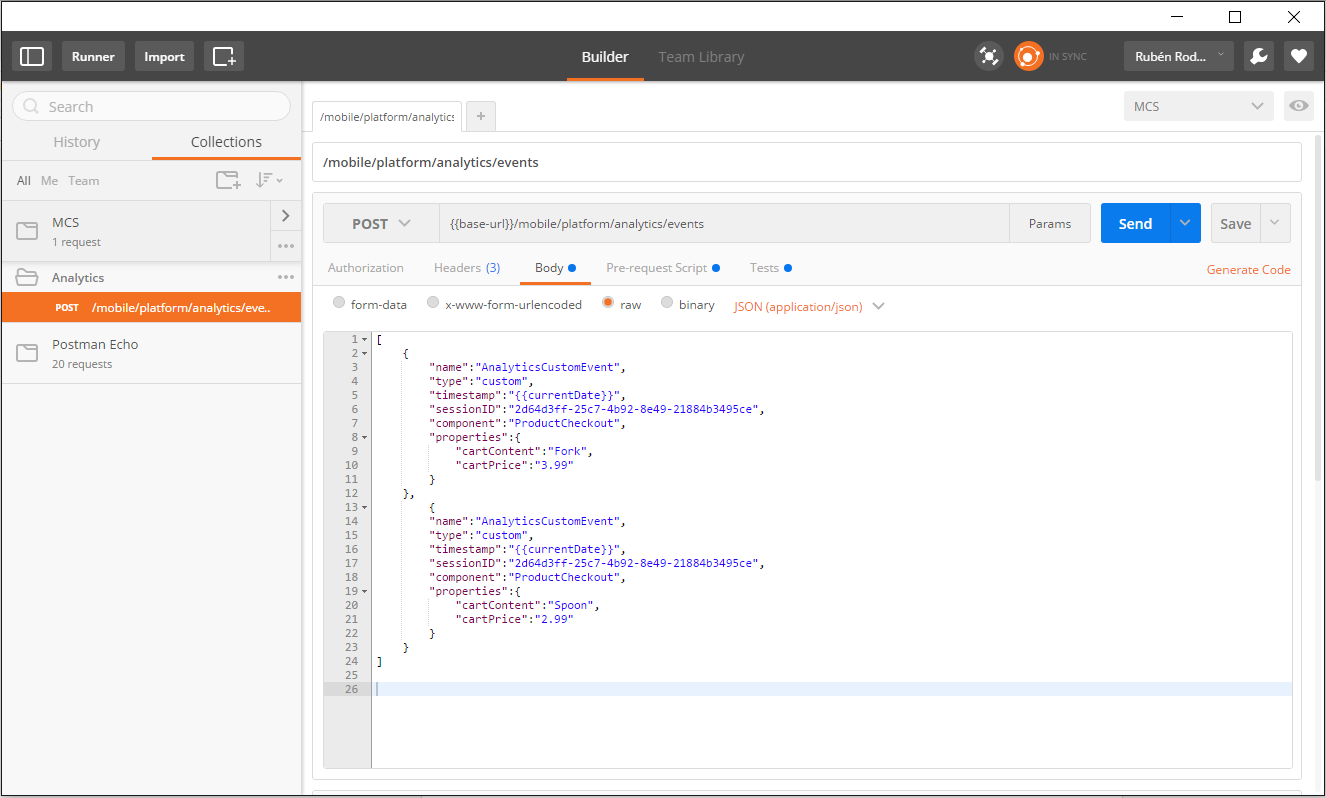Viewport: 1326px width, 798px height.
Task: Click the heart icon in the header
Action: pyautogui.click(x=1299, y=56)
